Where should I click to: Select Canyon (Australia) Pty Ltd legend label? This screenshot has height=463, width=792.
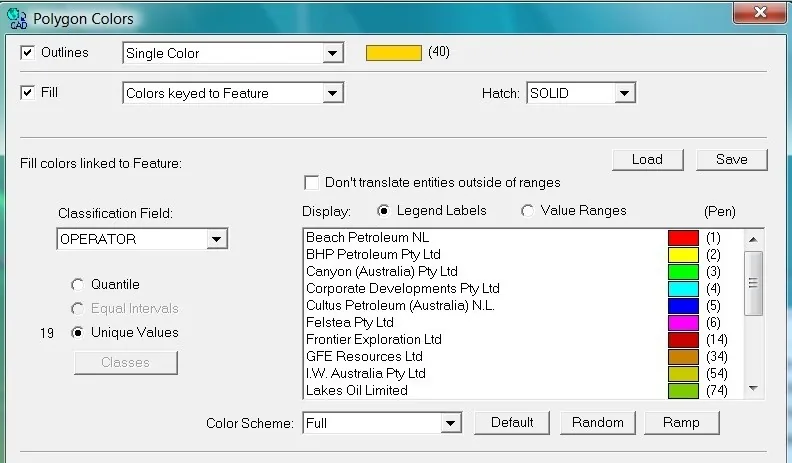coord(382,272)
